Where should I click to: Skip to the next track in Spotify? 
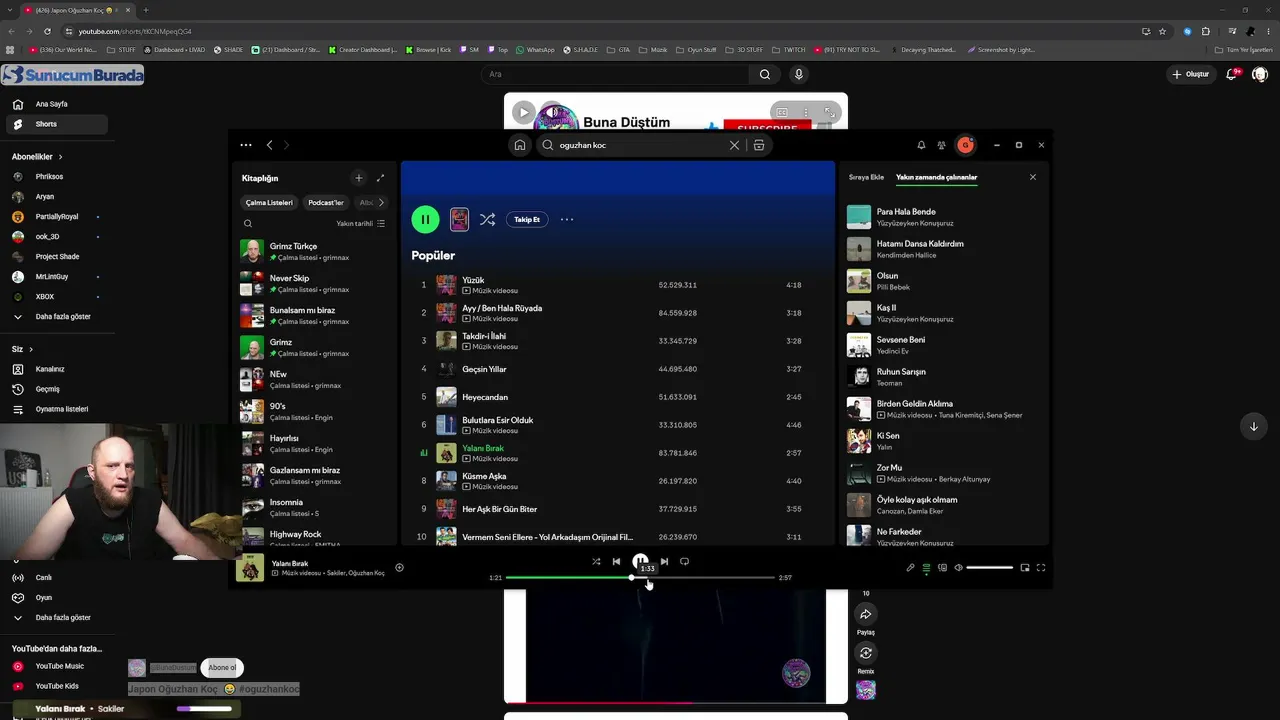pos(664,562)
